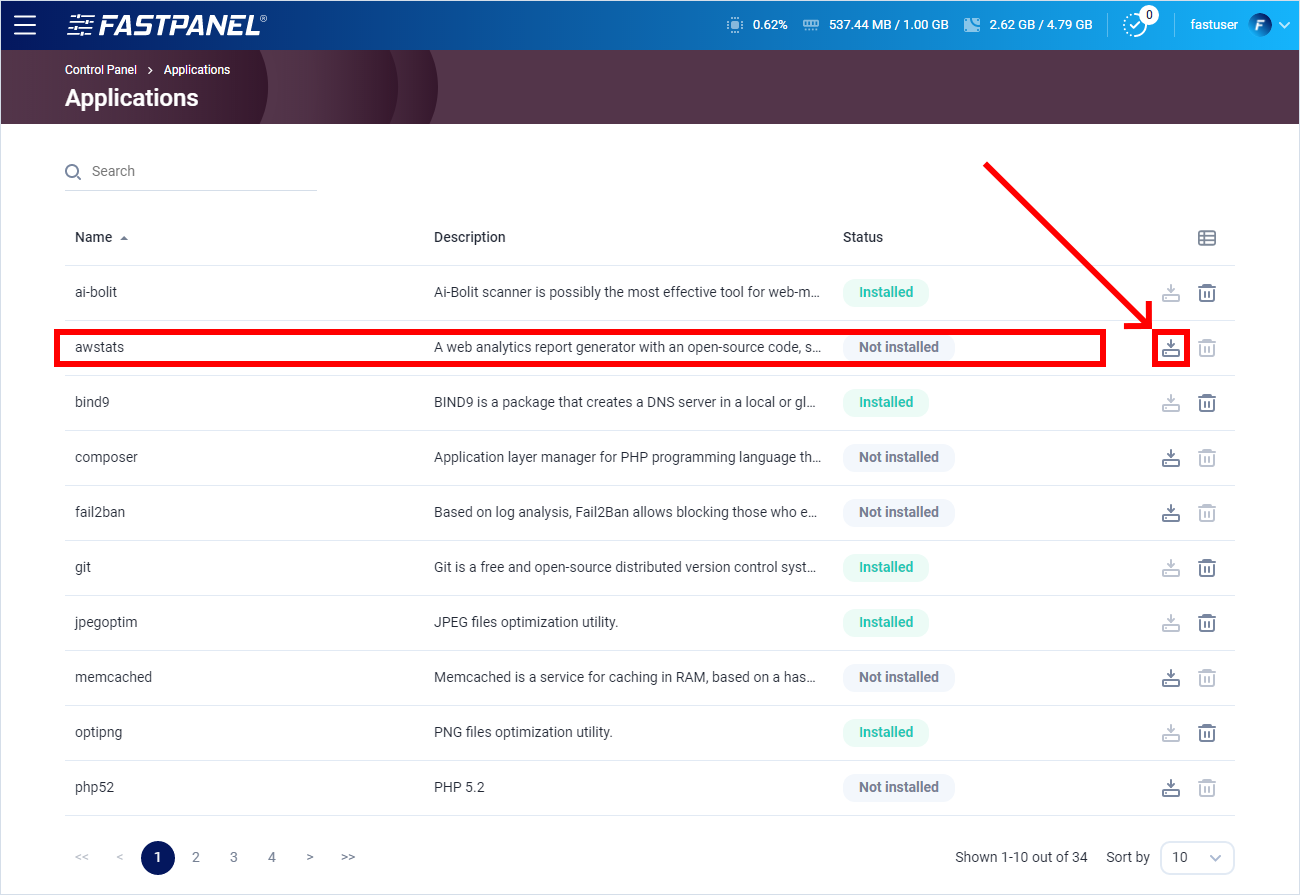Click the install icon for optipng

pyautogui.click(x=1171, y=733)
